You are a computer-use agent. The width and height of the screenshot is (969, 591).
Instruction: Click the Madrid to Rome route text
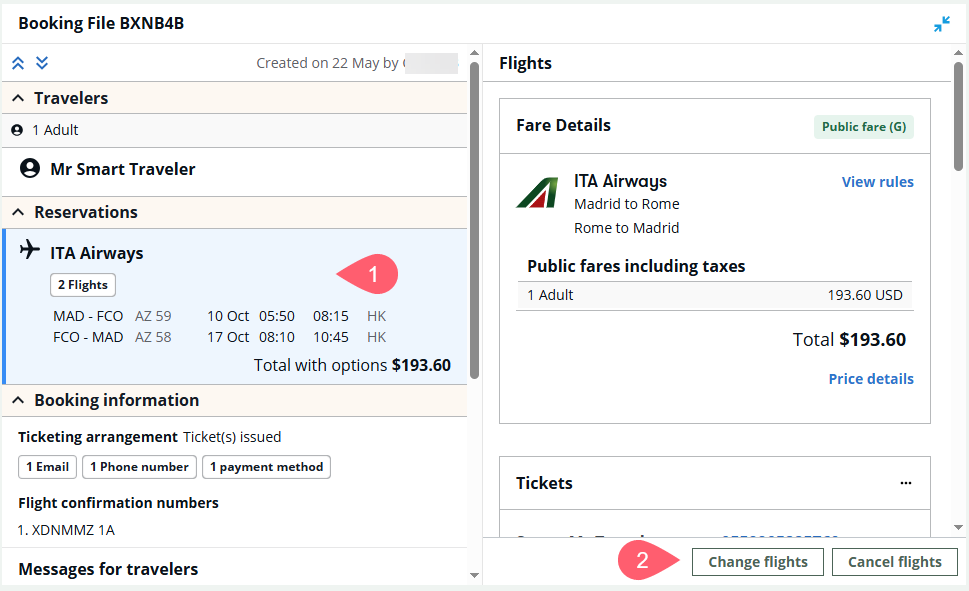tap(627, 204)
